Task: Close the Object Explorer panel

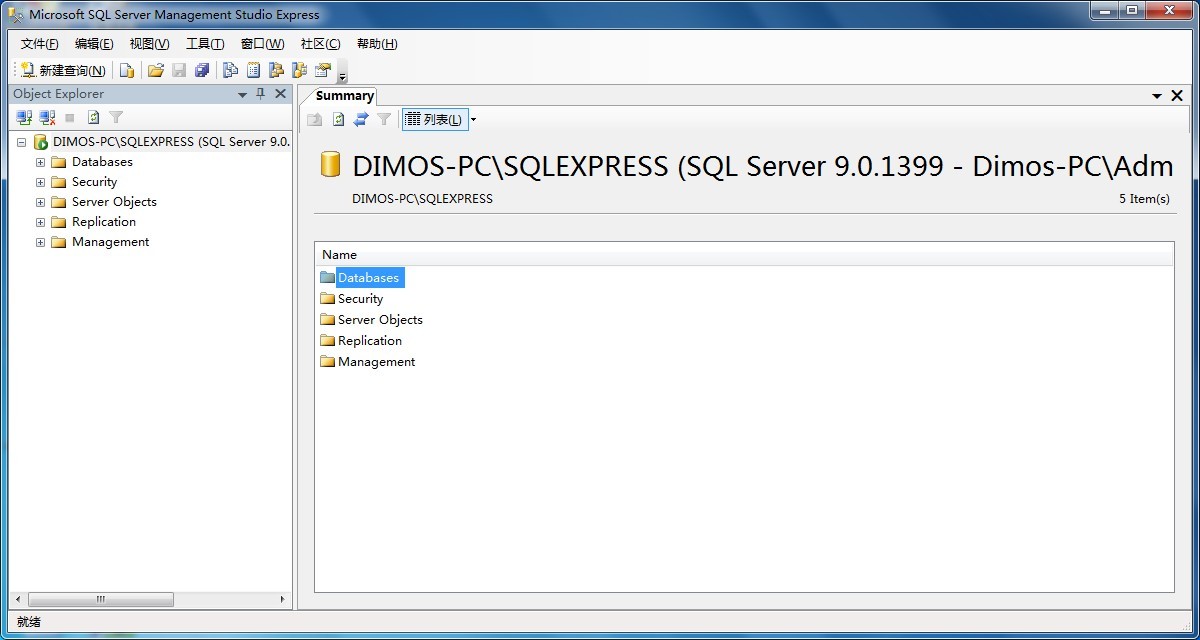Action: click(x=280, y=94)
